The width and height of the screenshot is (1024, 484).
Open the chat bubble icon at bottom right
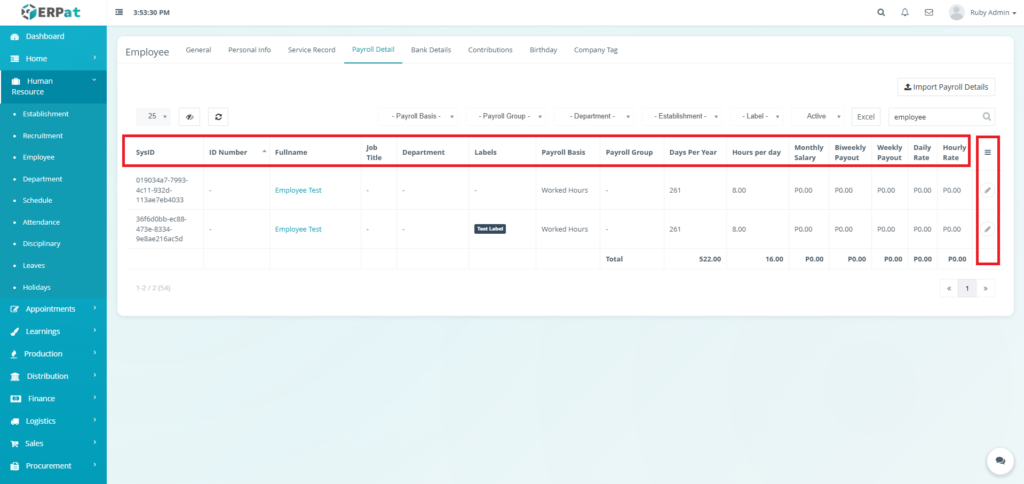pos(999,460)
